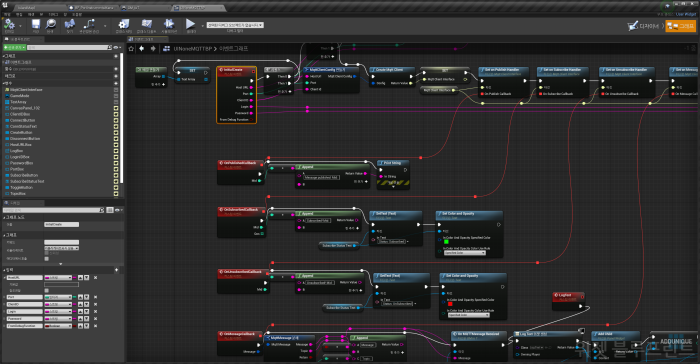Viewport: 700px width, 364px height.
Task: Toggle the call in editor checkbox
Action: [46, 259]
